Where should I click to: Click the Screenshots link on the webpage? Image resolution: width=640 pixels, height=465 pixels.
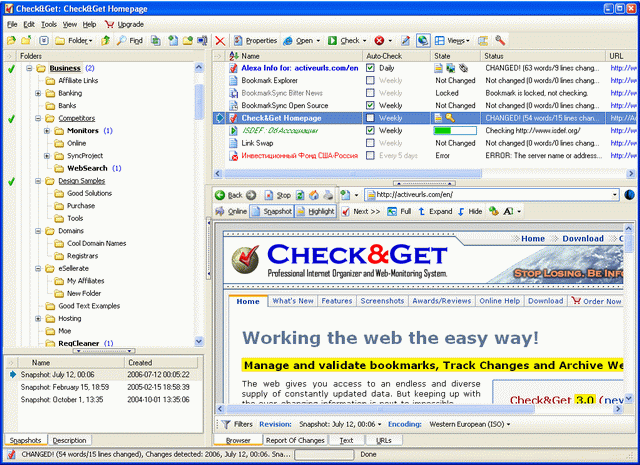(382, 301)
